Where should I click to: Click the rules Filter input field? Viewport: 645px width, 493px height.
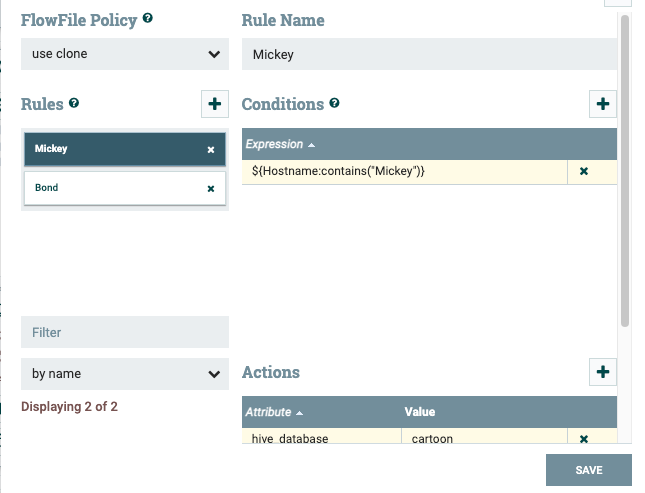125,332
